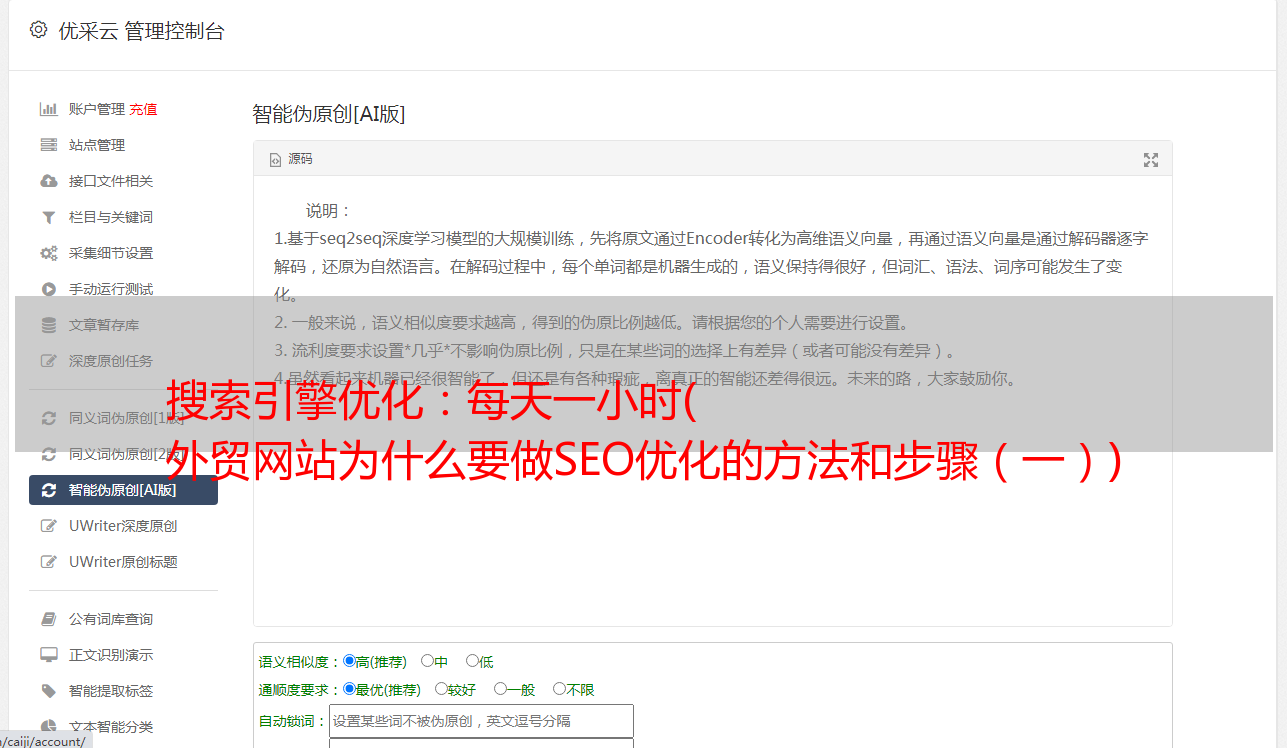Click the pie chart icon for 文本智能分类
Screen dimensions: 1287x748
point(48,727)
